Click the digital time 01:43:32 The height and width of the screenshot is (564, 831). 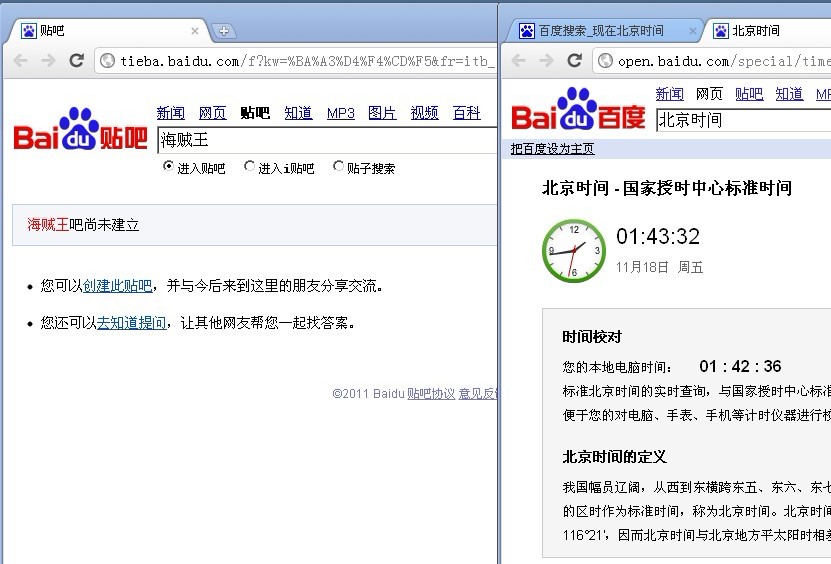click(658, 236)
